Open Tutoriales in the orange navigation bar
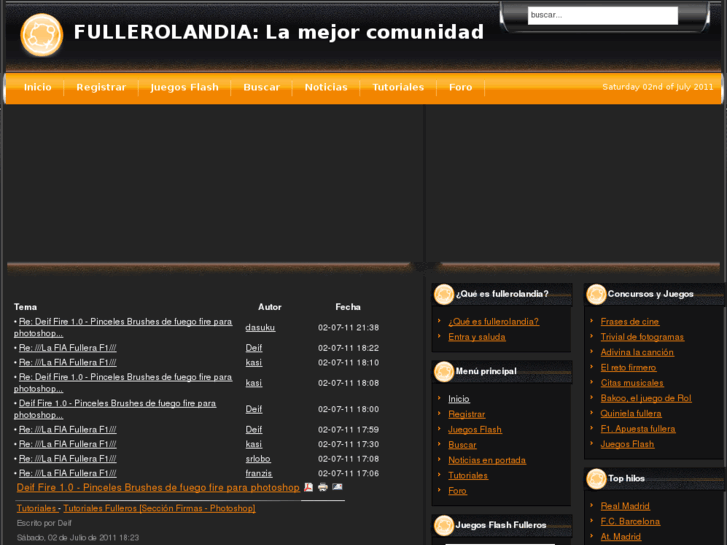 click(398, 87)
